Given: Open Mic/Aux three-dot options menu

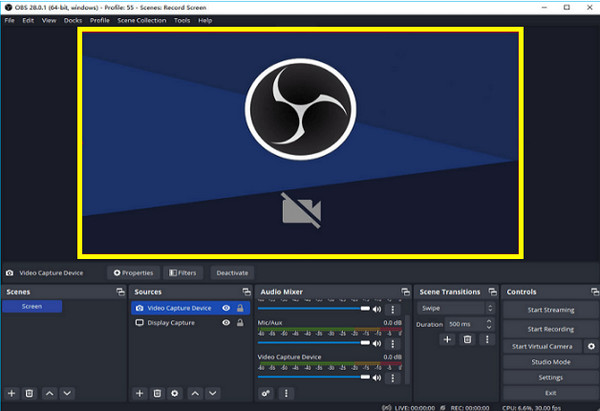Looking at the screenshot, I should [393, 344].
